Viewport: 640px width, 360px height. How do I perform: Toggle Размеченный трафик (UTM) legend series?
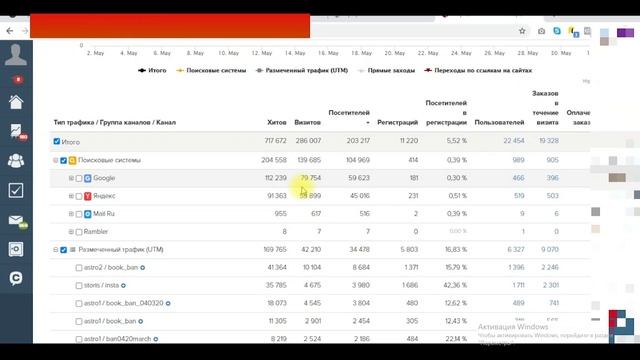302,70
